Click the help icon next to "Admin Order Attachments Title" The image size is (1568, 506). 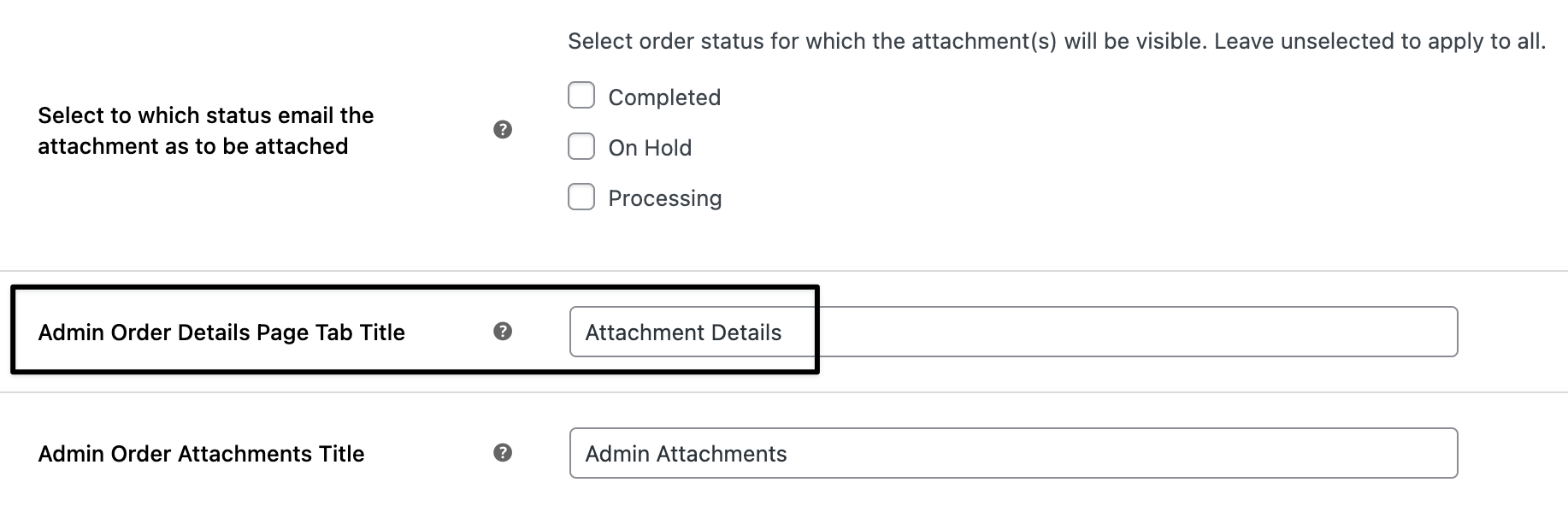(x=503, y=451)
